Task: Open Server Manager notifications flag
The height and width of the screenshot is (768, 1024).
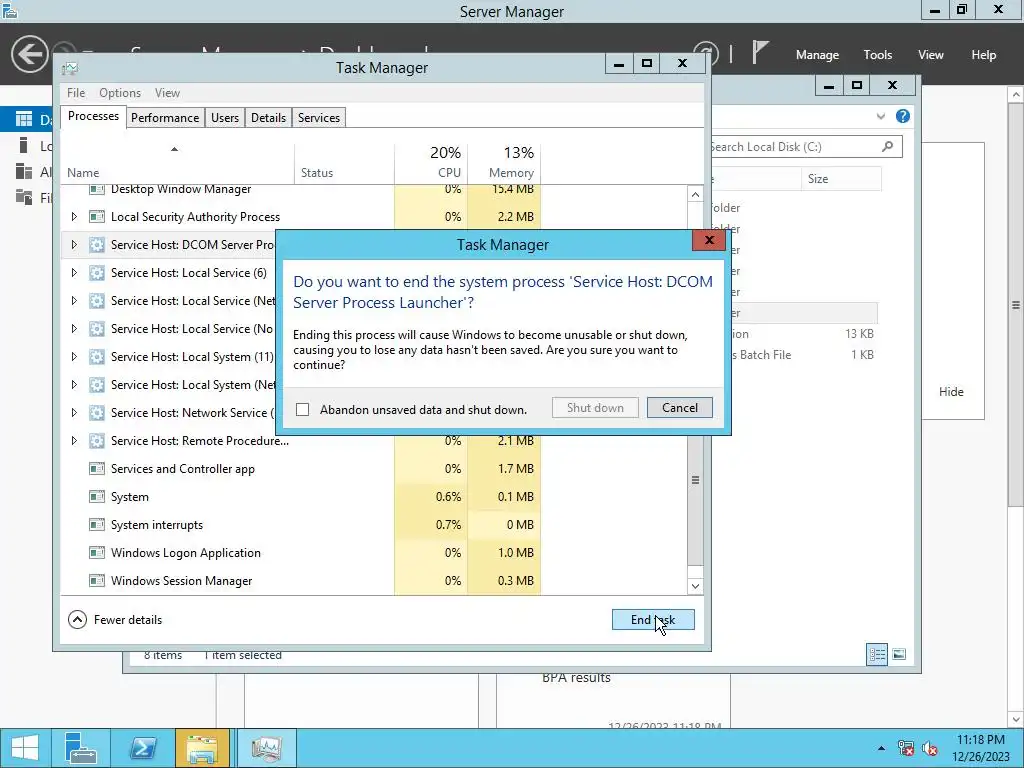Action: (759, 52)
